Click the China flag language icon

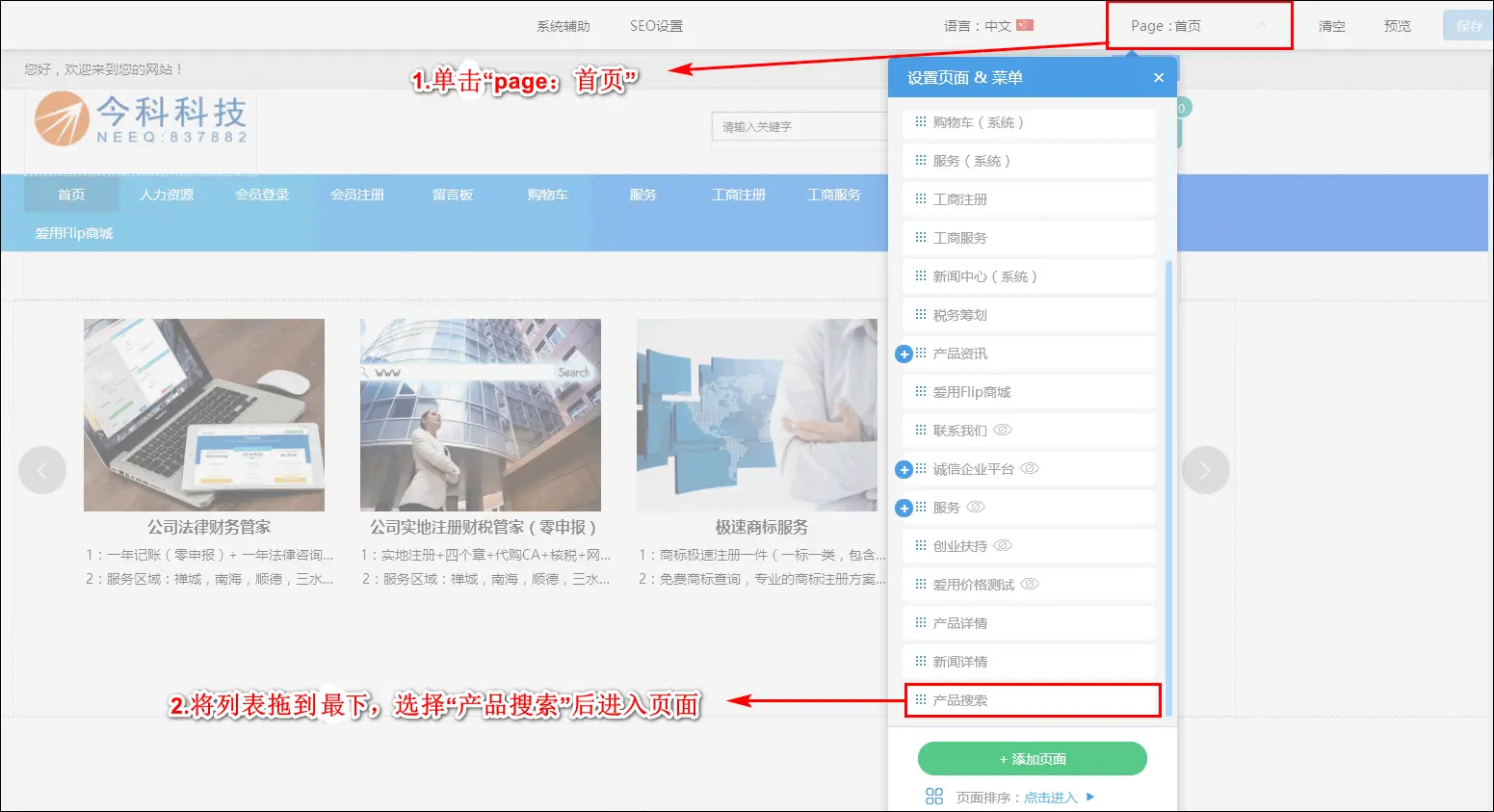point(1025,25)
